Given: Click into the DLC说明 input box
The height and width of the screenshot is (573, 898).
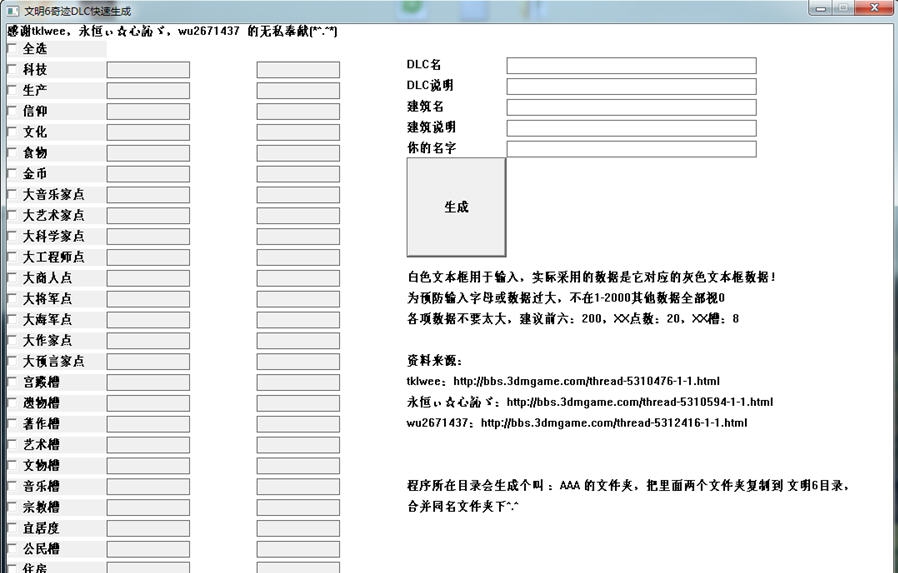Looking at the screenshot, I should coord(631,86).
